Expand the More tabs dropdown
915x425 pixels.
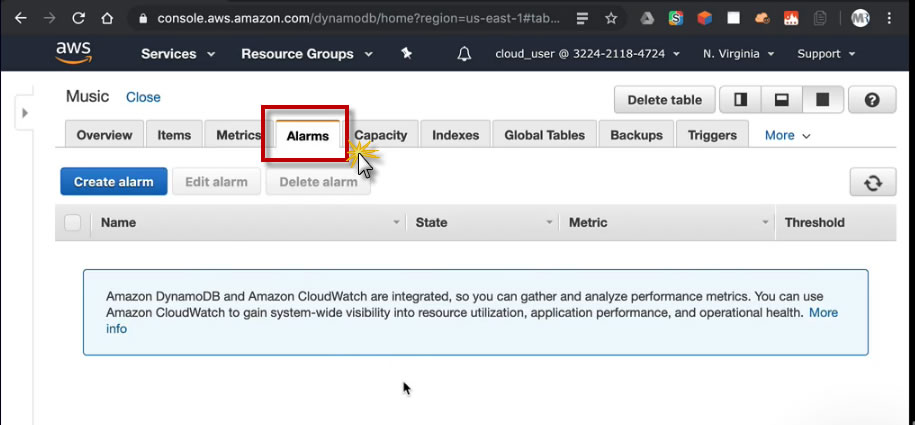(787, 135)
